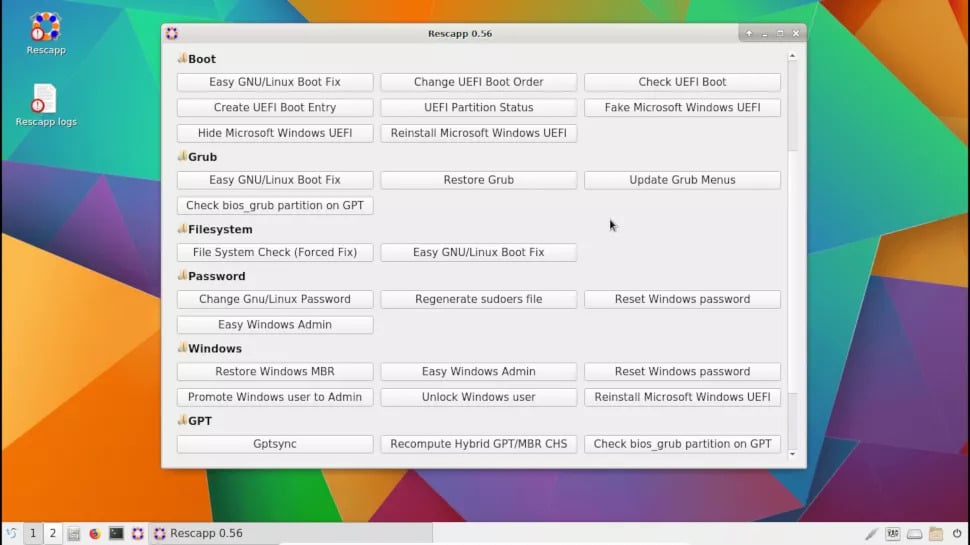Click Reset Windows password under Password section
Viewport: 970px width, 545px height.
tap(682, 299)
